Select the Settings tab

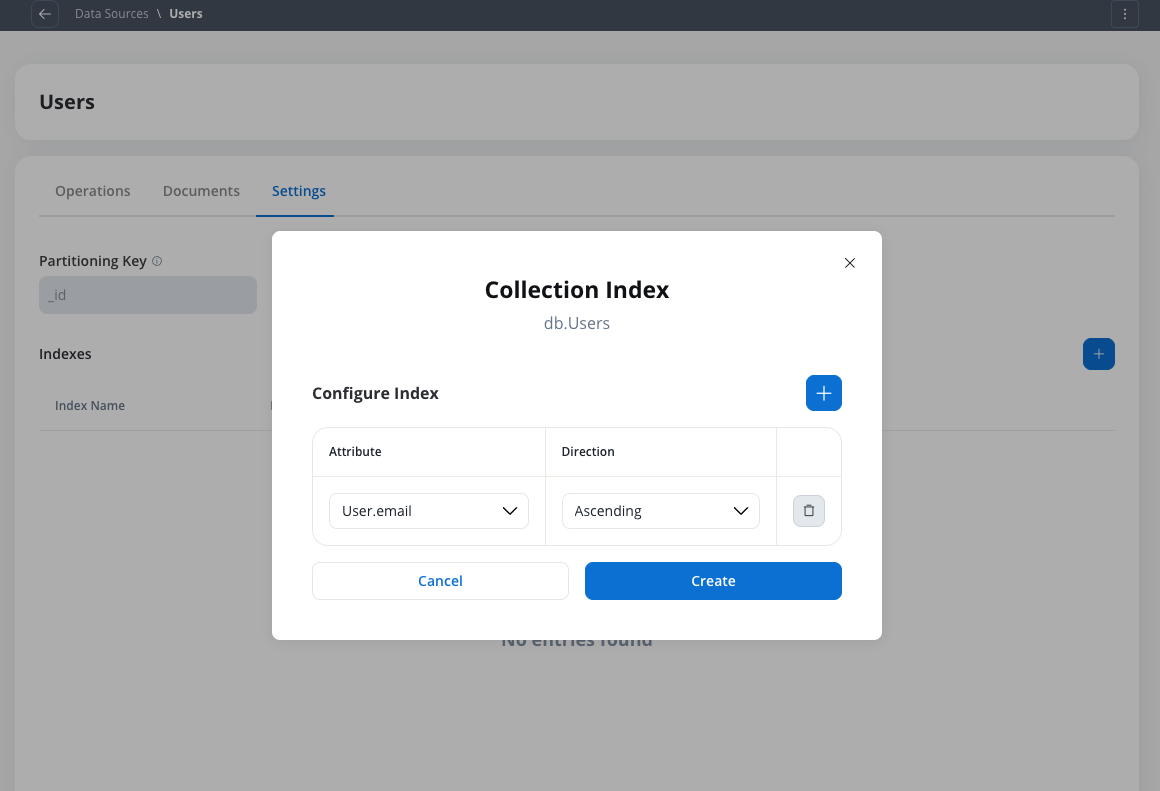click(299, 191)
